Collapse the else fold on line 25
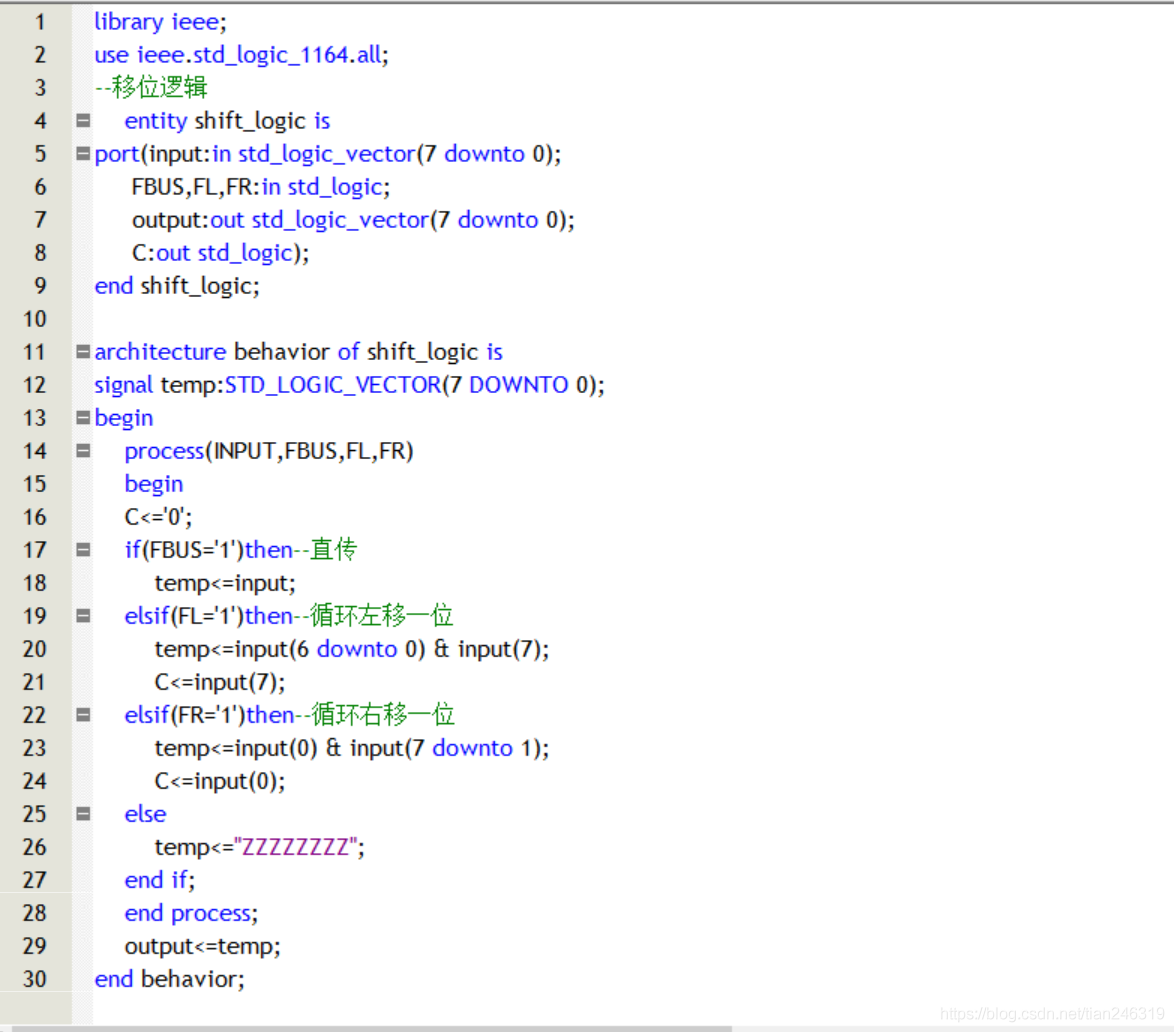Image resolution: width=1174 pixels, height=1032 pixels. click(83, 813)
